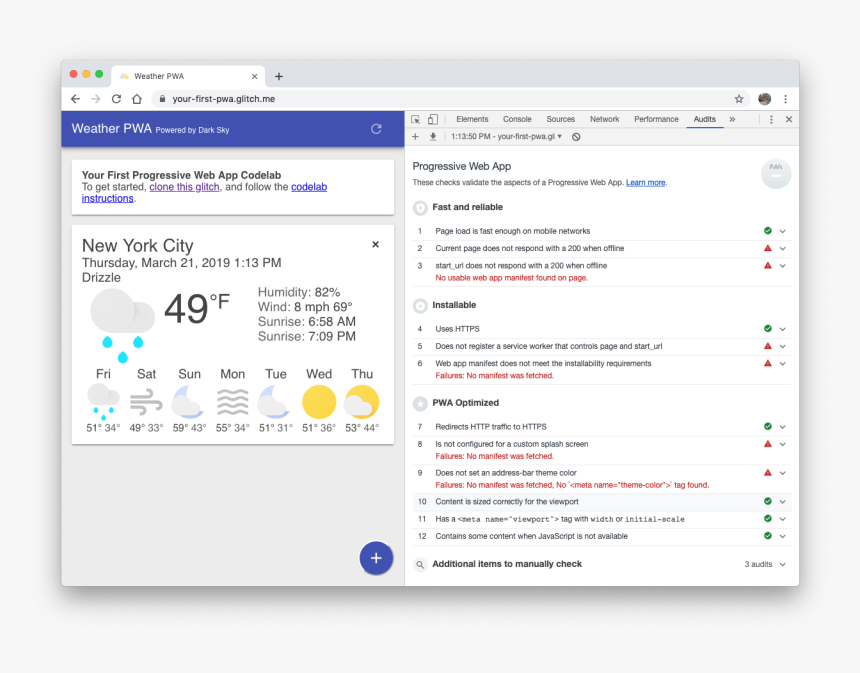This screenshot has width=860, height=673.
Task: Switch to the Elements tab
Action: 472,119
